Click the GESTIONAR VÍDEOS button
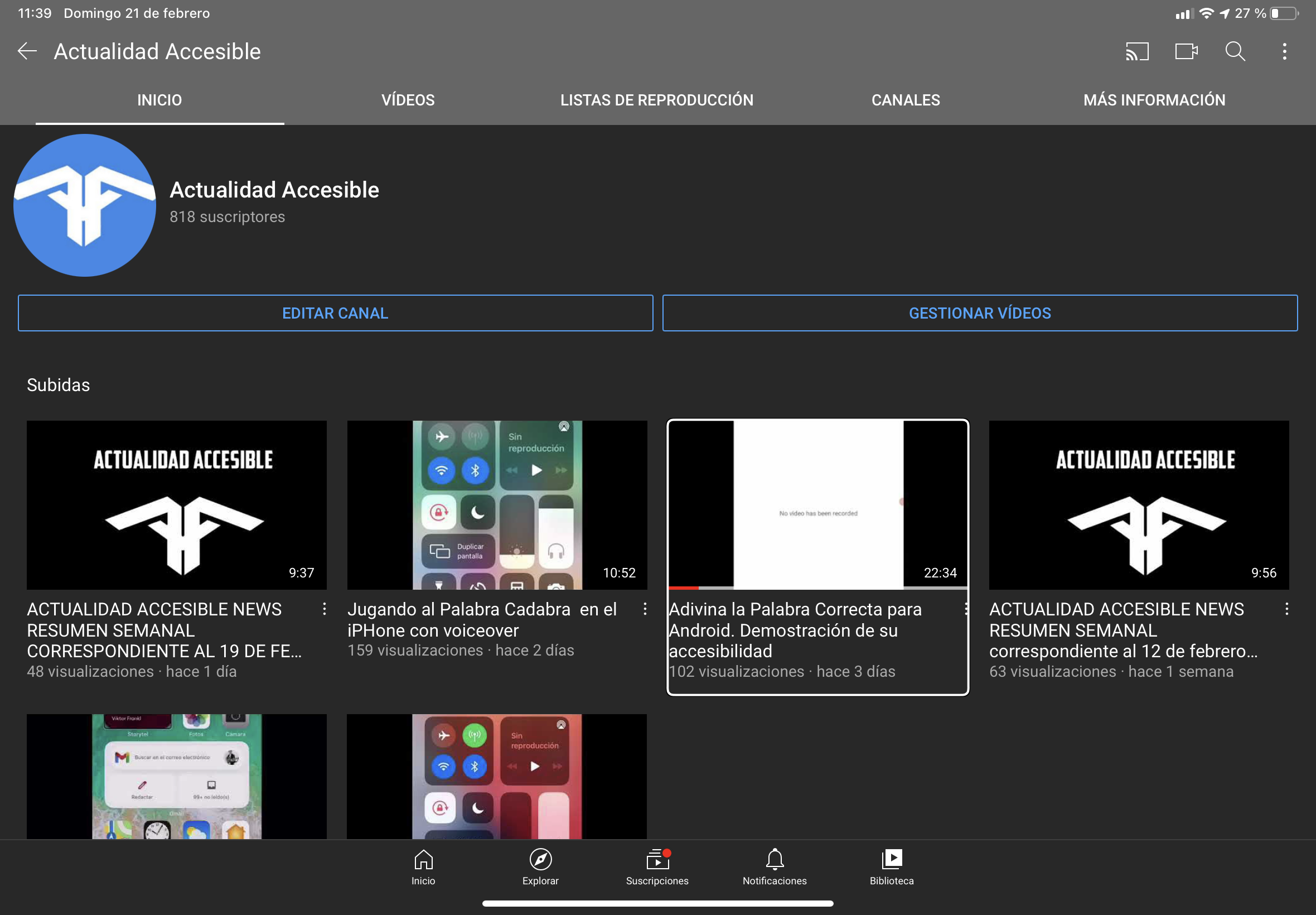 coord(980,313)
